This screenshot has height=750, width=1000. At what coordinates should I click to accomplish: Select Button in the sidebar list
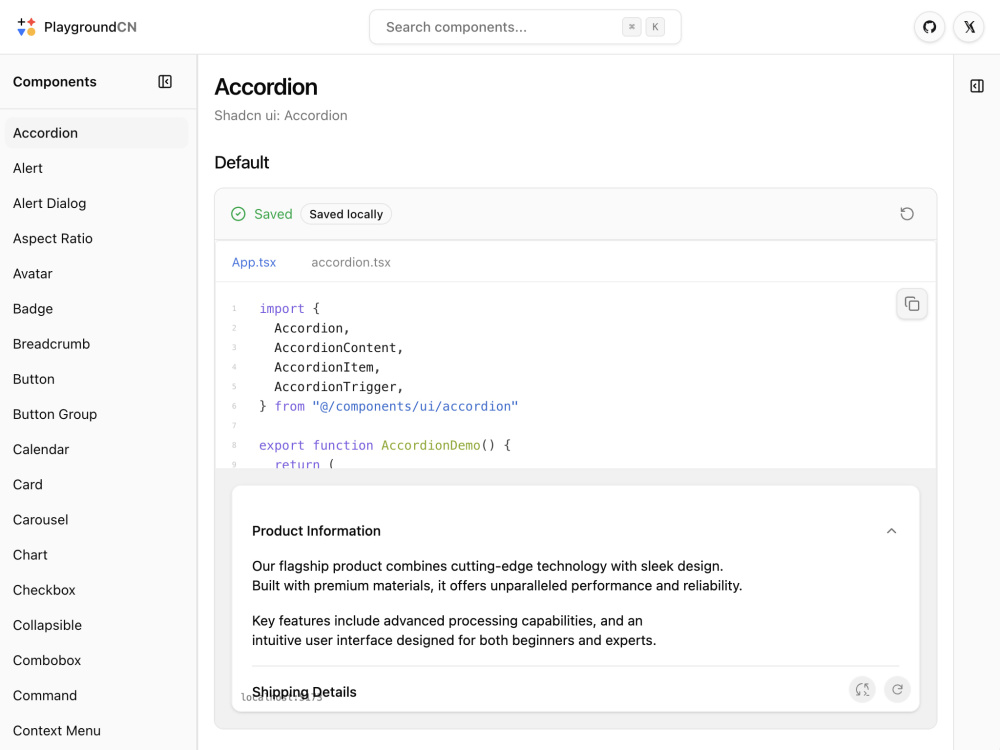point(96,379)
